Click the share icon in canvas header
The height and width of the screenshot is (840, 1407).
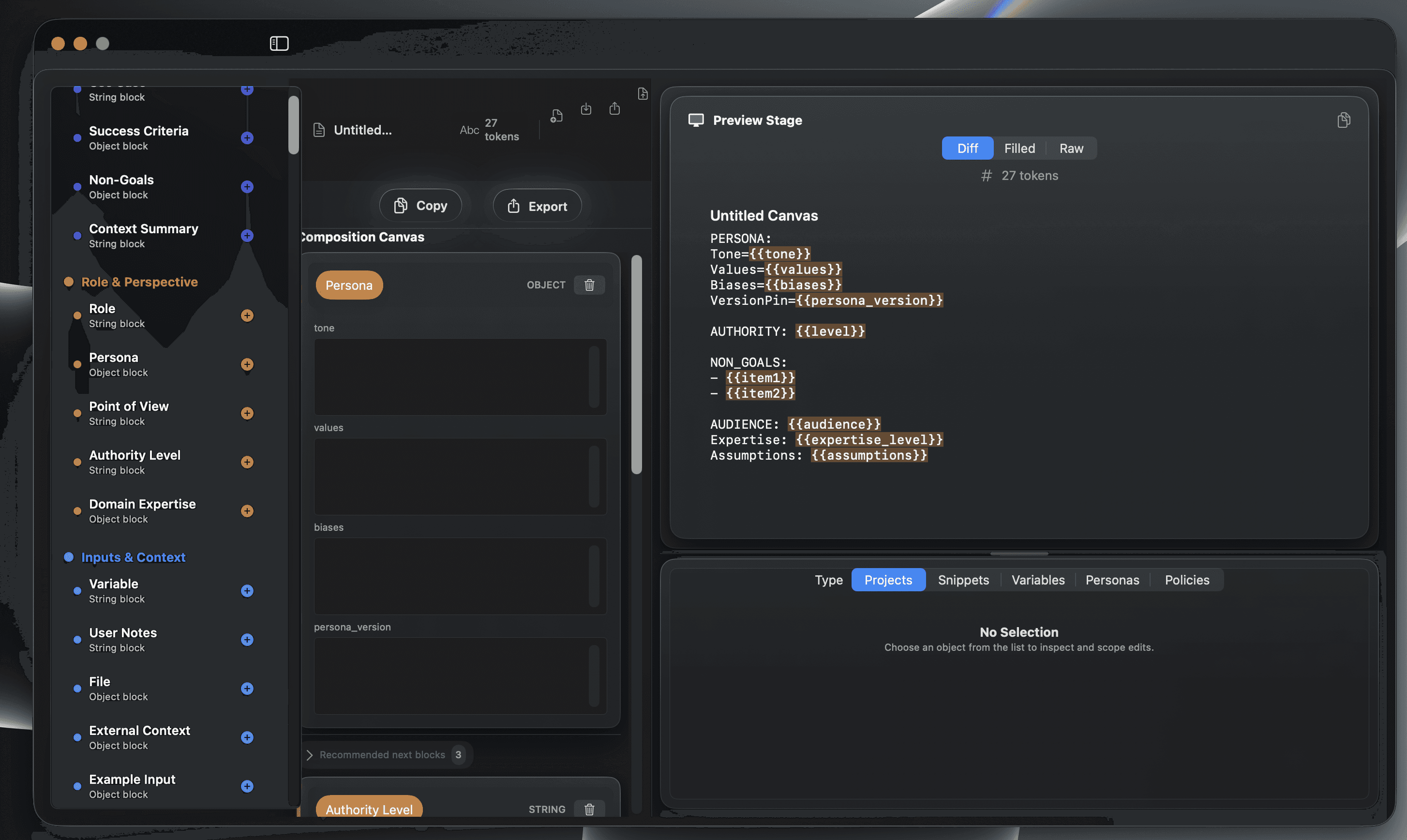614,109
